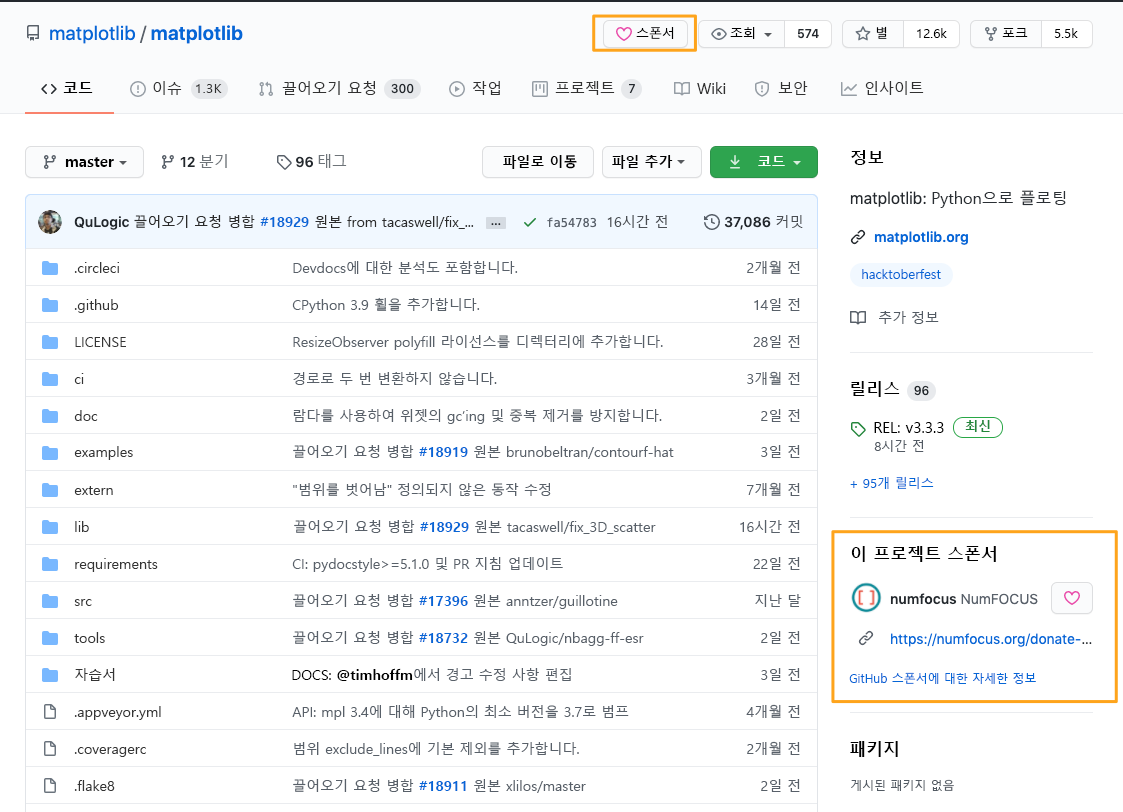Image resolution: width=1123 pixels, height=812 pixels.
Task: Click the QuLogic avatar thumbnail
Action: (x=50, y=222)
